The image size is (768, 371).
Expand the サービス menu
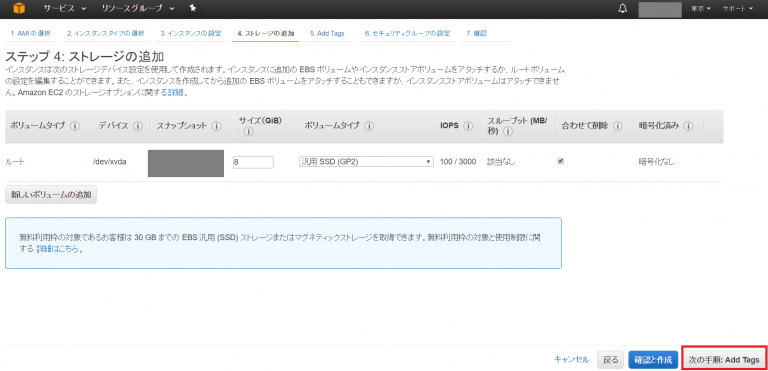(65, 9)
